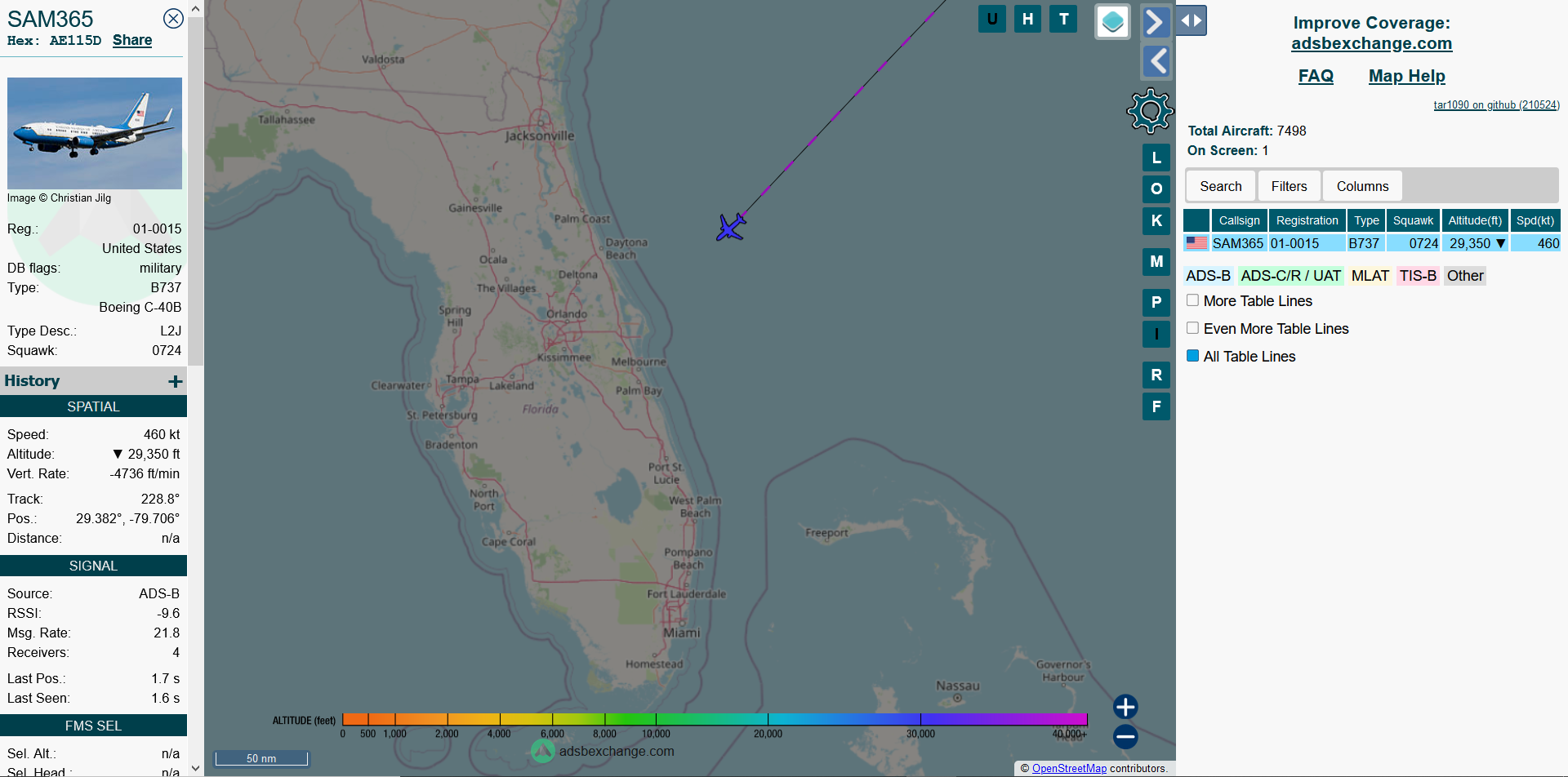Viewport: 1568px width, 777px height.
Task: Click the I map button
Action: point(1156,334)
